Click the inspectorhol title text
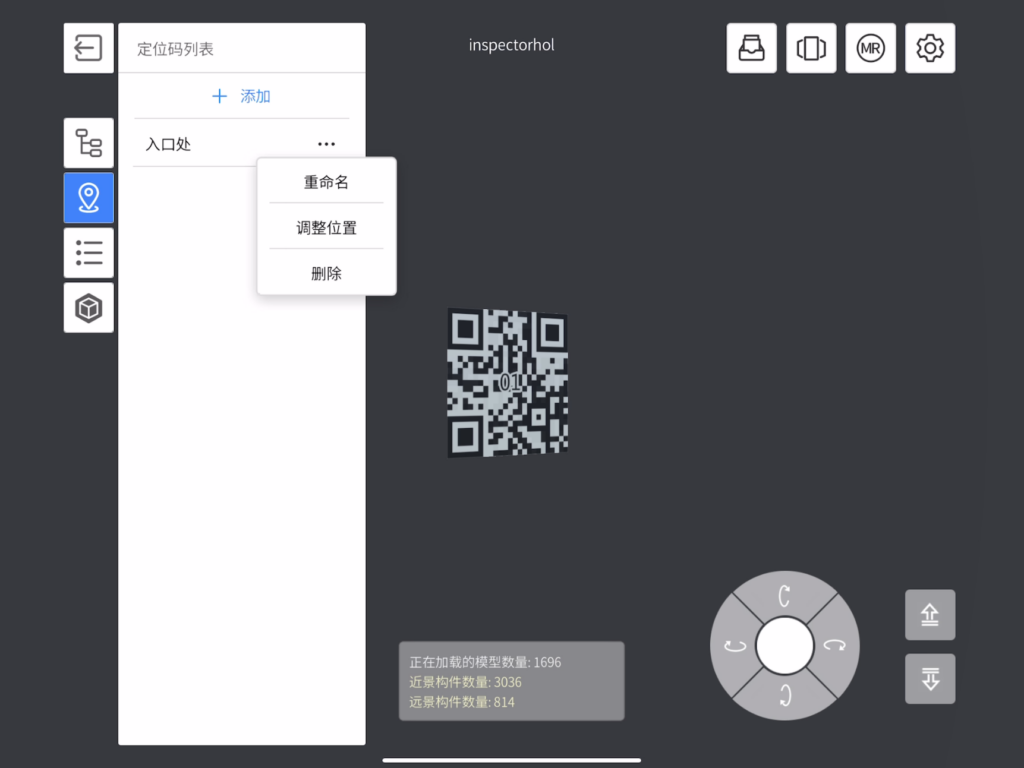 pos(511,45)
